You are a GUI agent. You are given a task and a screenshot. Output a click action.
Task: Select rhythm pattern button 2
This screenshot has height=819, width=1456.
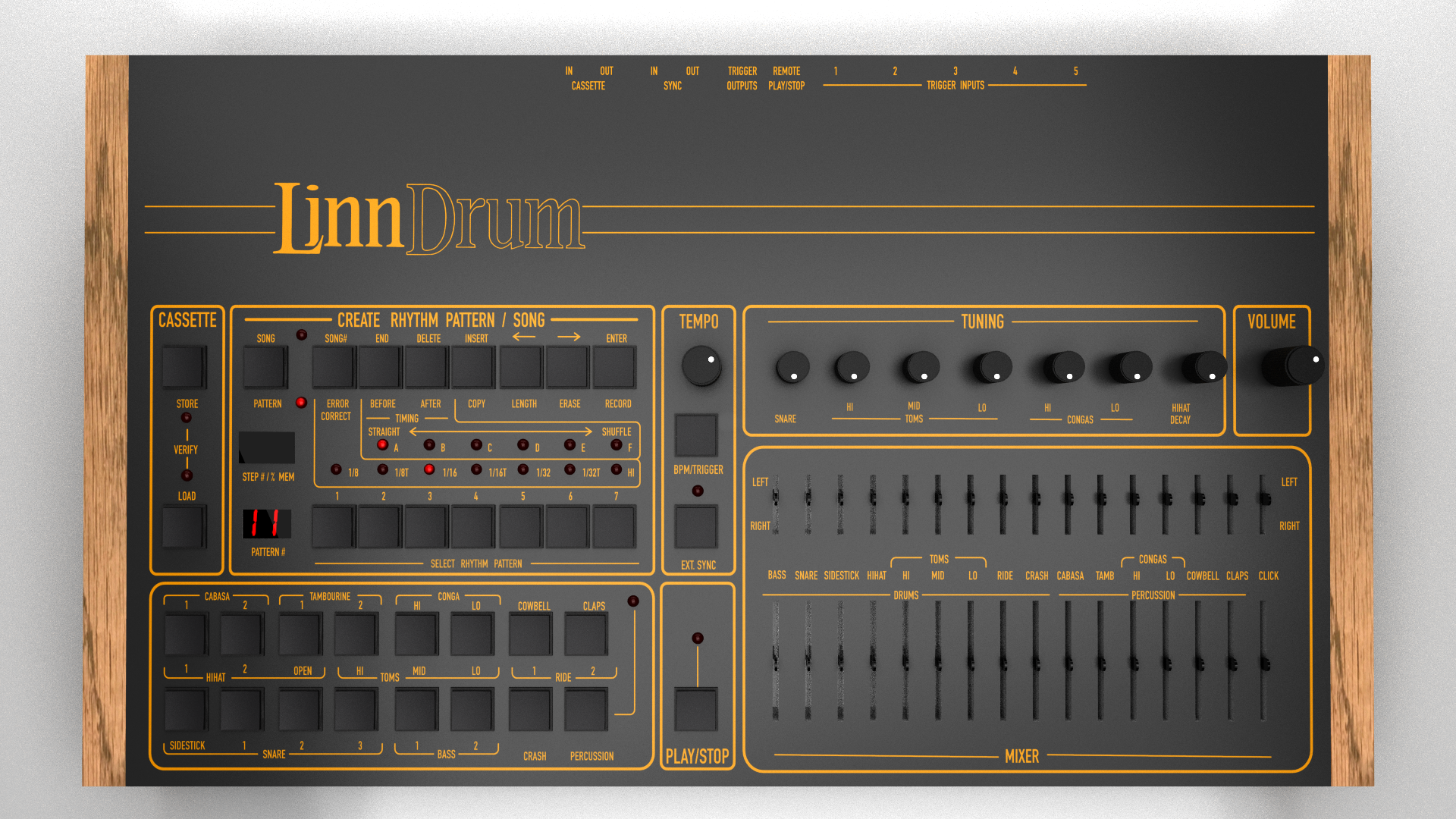tap(380, 527)
